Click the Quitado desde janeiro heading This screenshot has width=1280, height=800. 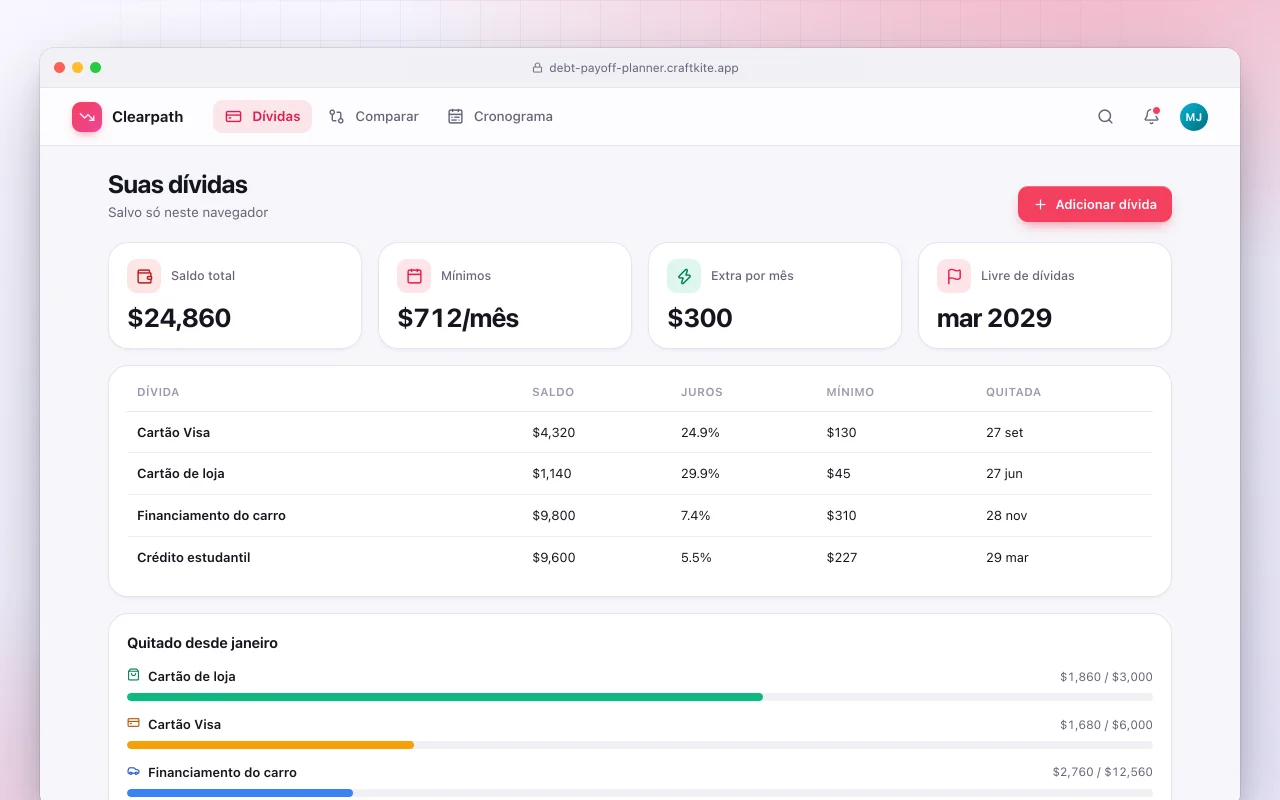point(202,643)
